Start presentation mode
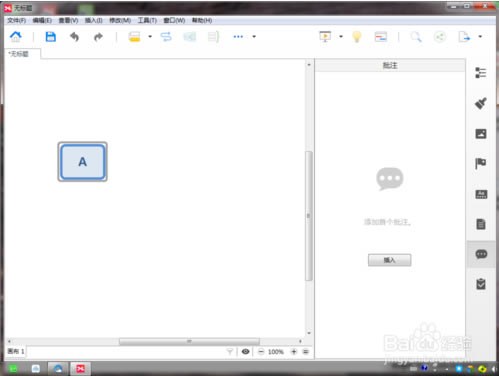The height and width of the screenshot is (376, 499). [x=325, y=36]
